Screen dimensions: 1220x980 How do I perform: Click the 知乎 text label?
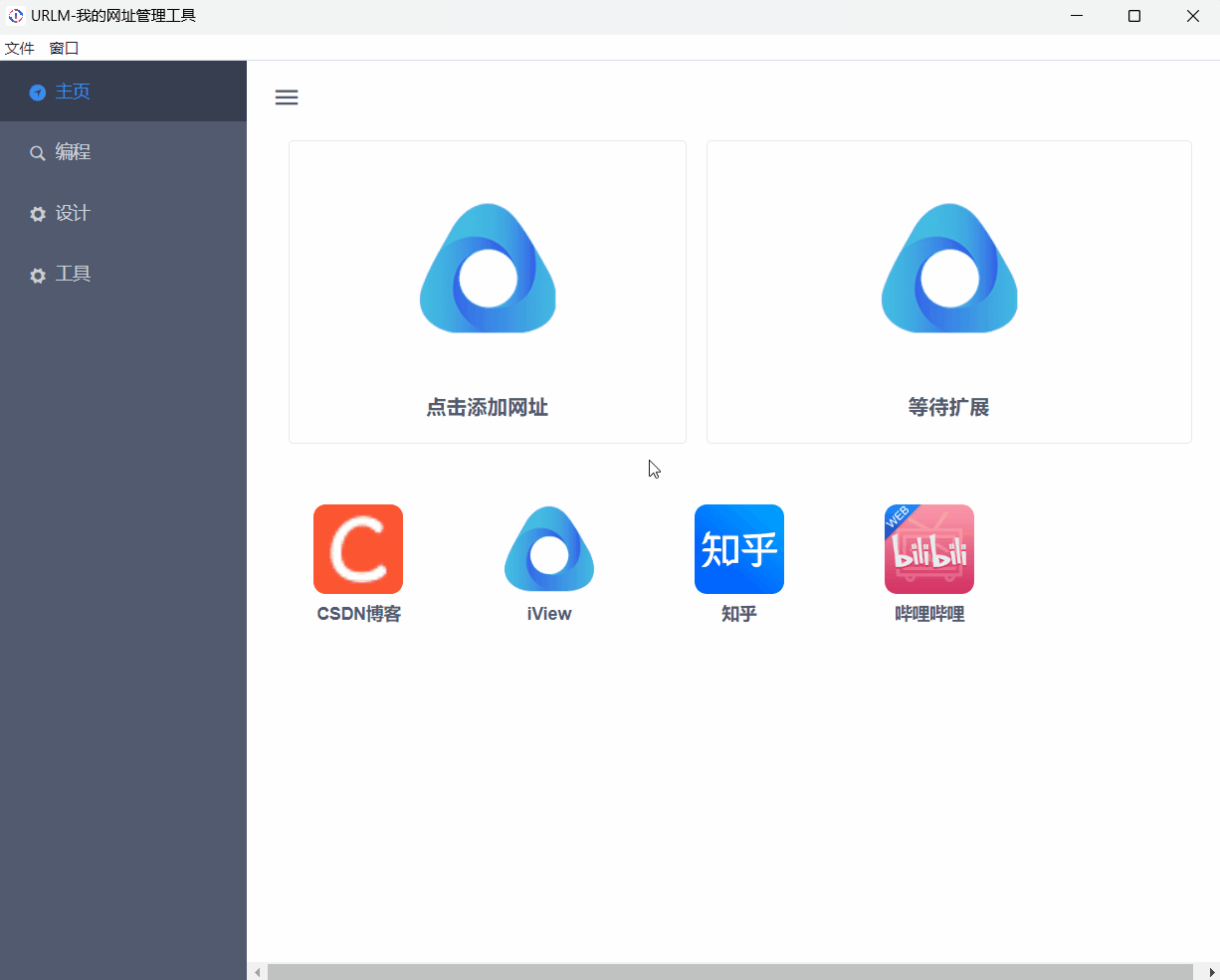(739, 614)
